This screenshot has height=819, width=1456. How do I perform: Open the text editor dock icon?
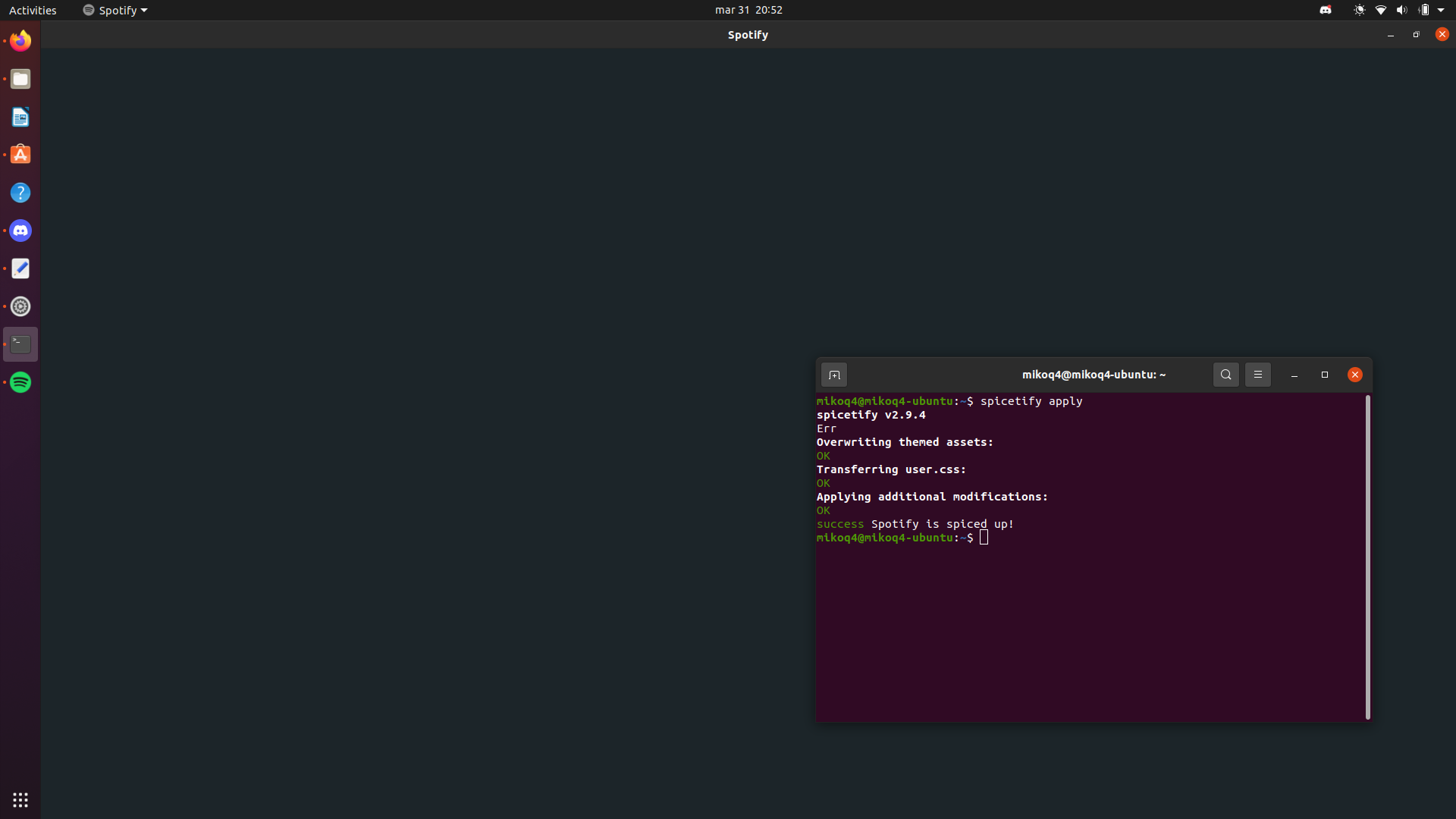tap(20, 268)
